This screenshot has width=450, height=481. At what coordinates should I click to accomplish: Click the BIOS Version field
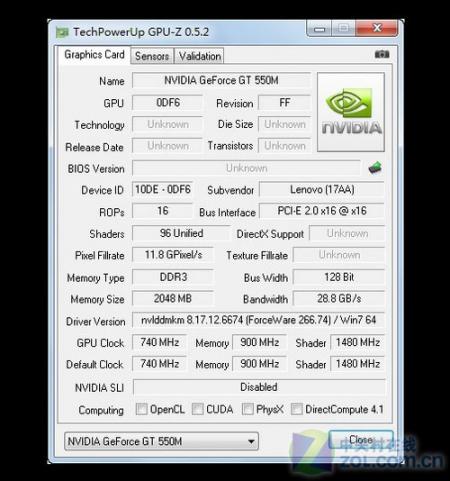(x=246, y=168)
